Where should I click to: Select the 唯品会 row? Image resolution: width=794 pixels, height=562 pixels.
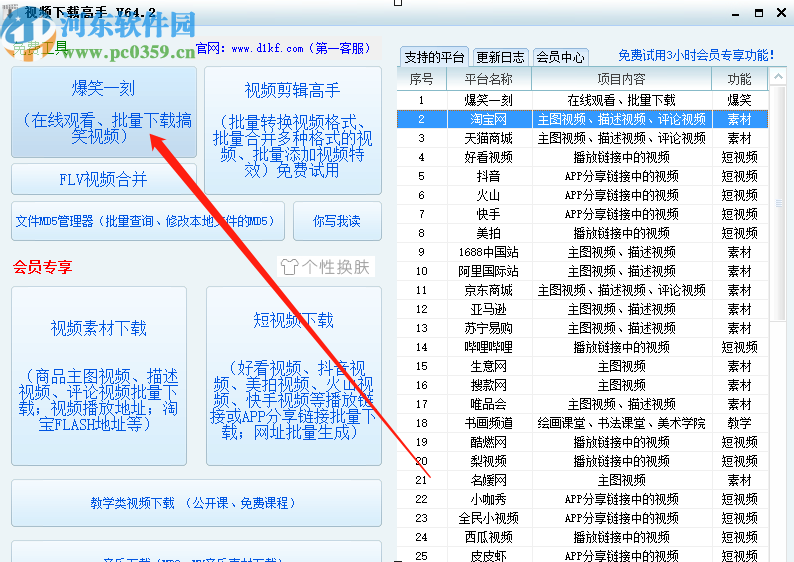pyautogui.click(x=582, y=404)
